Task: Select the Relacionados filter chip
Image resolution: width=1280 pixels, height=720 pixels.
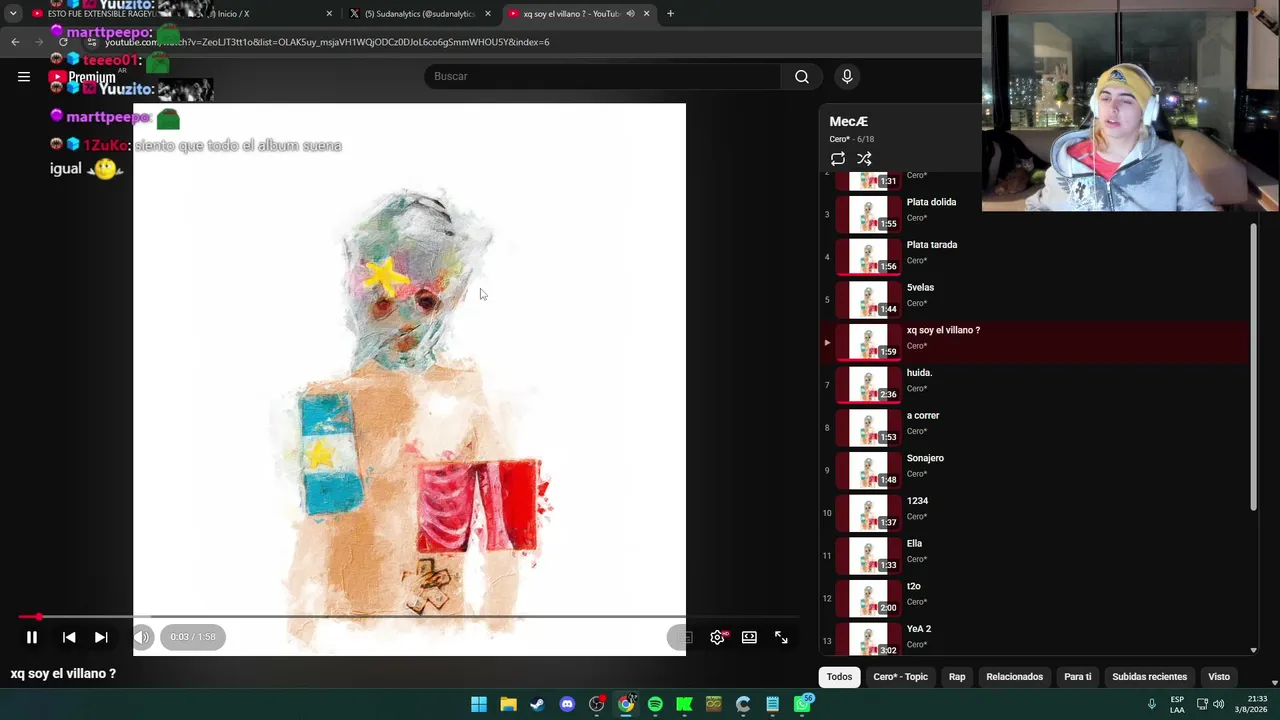Action: coord(1015,677)
